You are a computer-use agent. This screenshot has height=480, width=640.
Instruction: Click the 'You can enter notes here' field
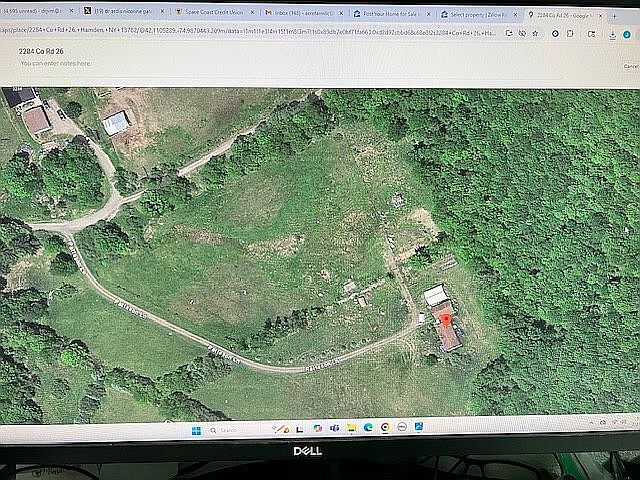60,63
